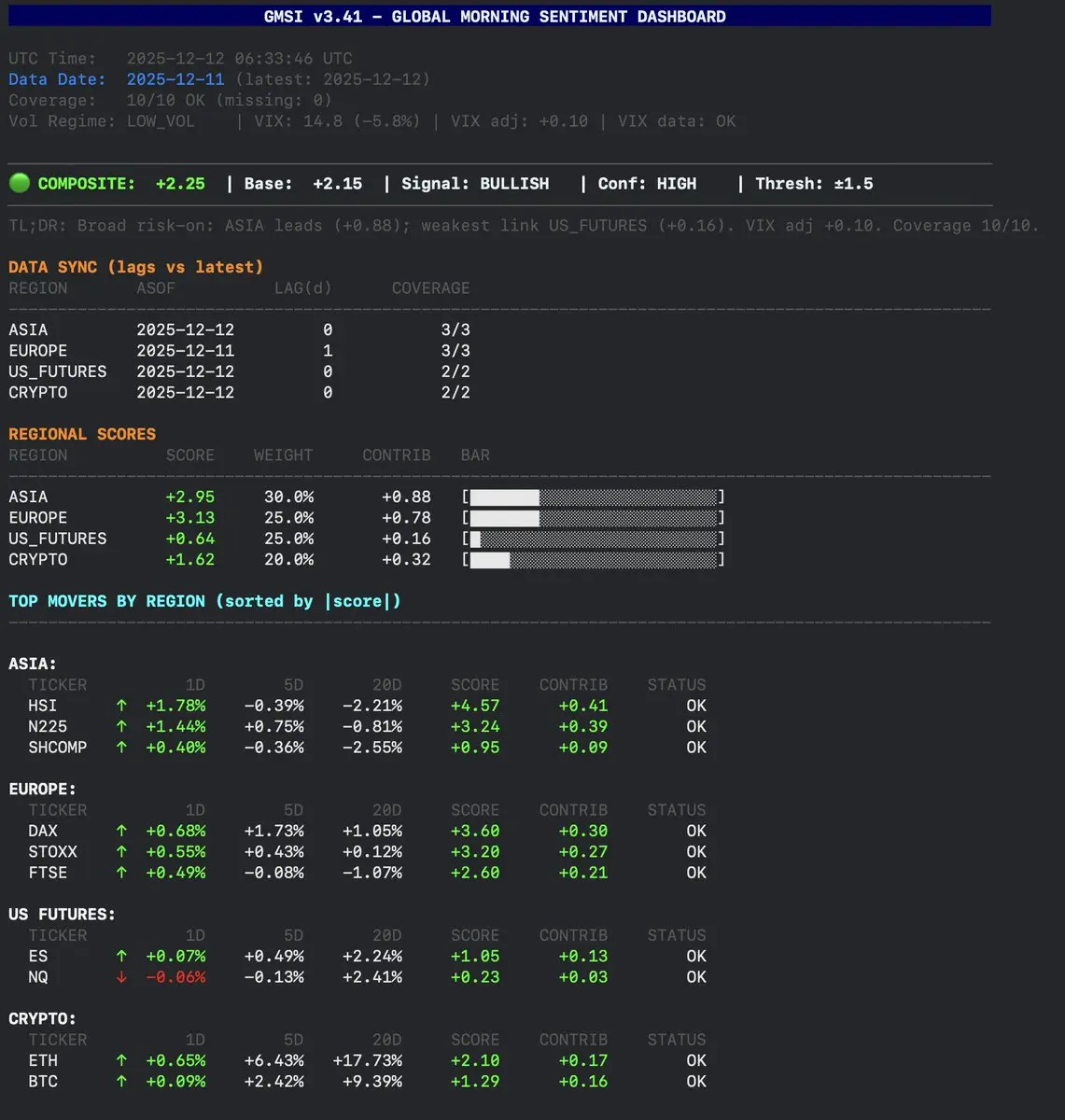This screenshot has width=1065, height=1120.
Task: Click the FTSE up arrow indicator
Action: pos(121,873)
